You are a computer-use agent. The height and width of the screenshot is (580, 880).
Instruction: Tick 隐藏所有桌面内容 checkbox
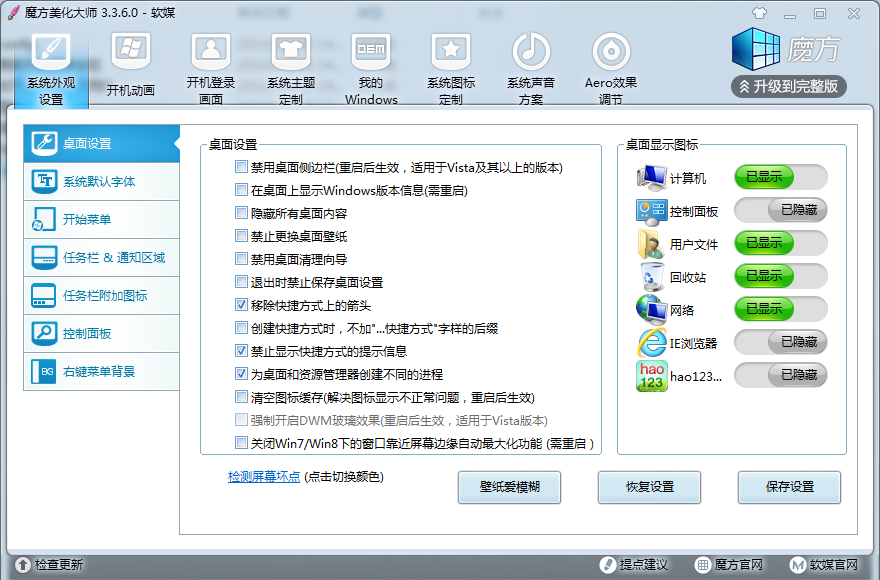coord(241,213)
